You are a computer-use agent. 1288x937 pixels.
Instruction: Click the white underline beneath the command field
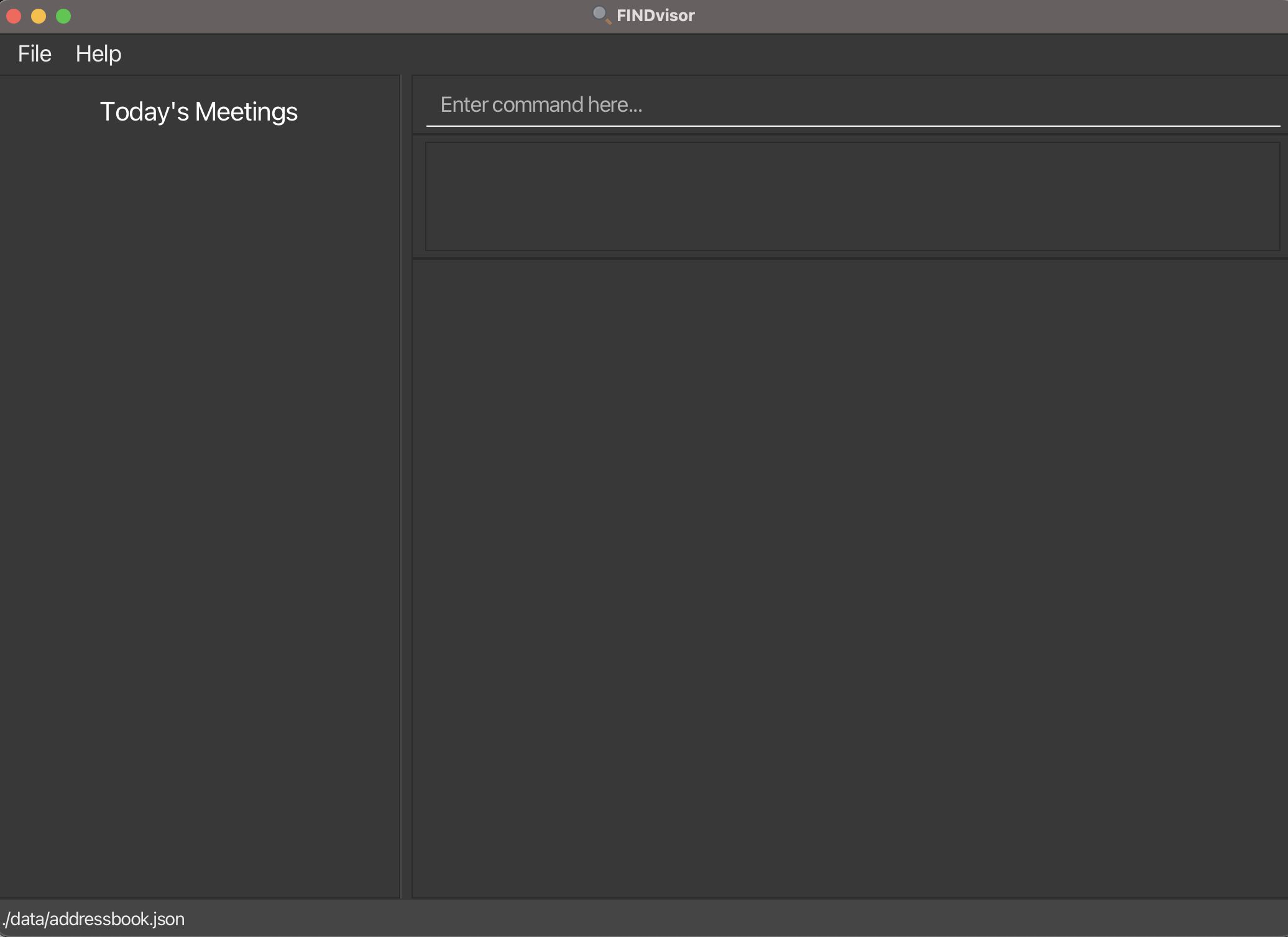pos(852,126)
